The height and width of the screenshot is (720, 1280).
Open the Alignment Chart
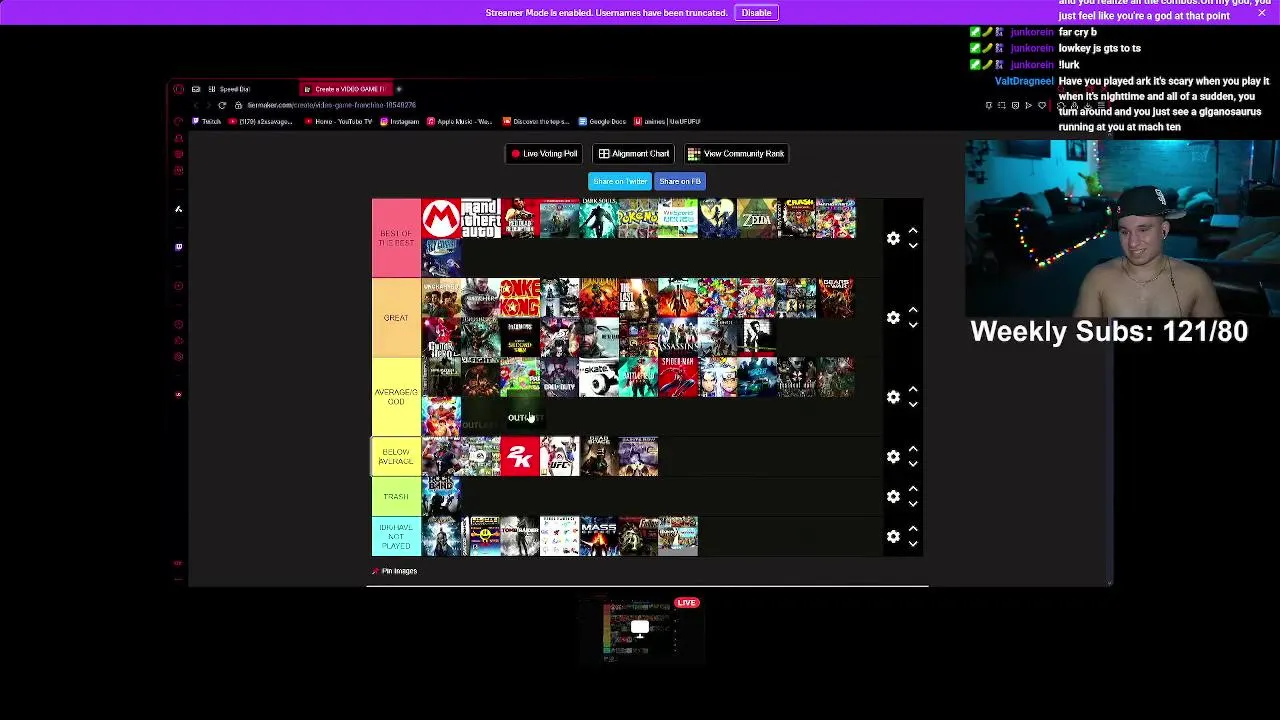click(x=634, y=154)
